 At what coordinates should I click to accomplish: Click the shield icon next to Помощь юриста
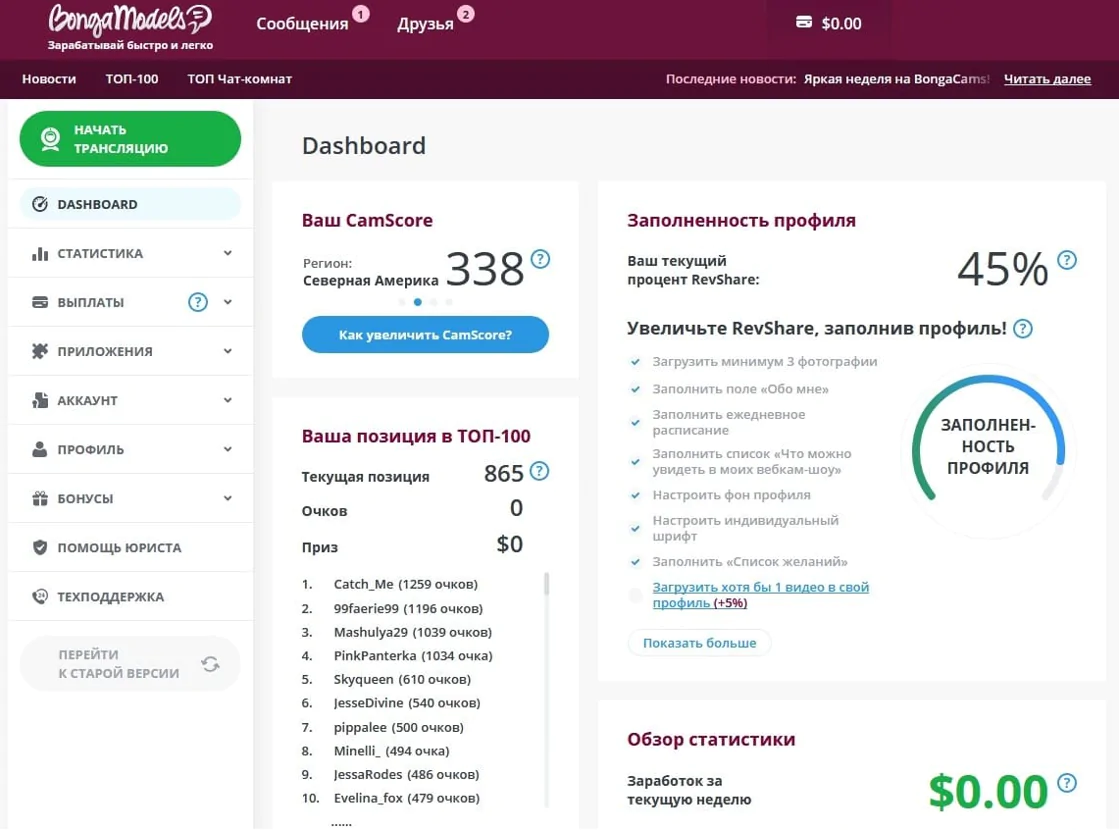(40, 547)
